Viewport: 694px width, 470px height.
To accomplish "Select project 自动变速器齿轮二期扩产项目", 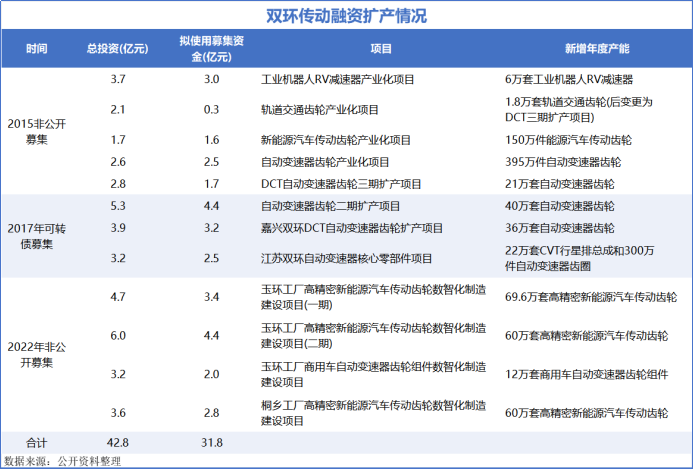I will [330, 206].
